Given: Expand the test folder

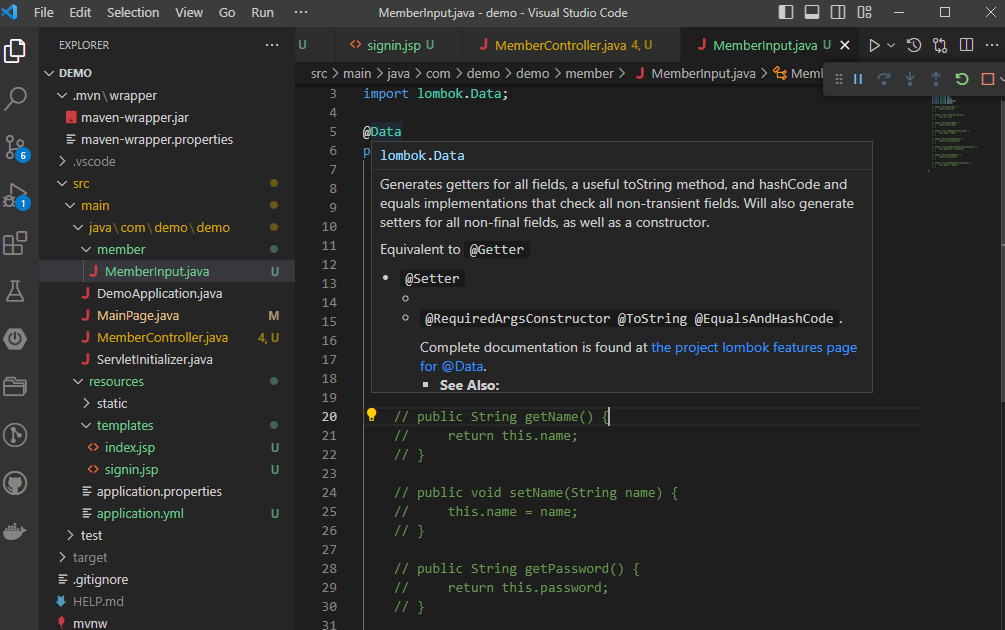Looking at the screenshot, I should point(70,535).
